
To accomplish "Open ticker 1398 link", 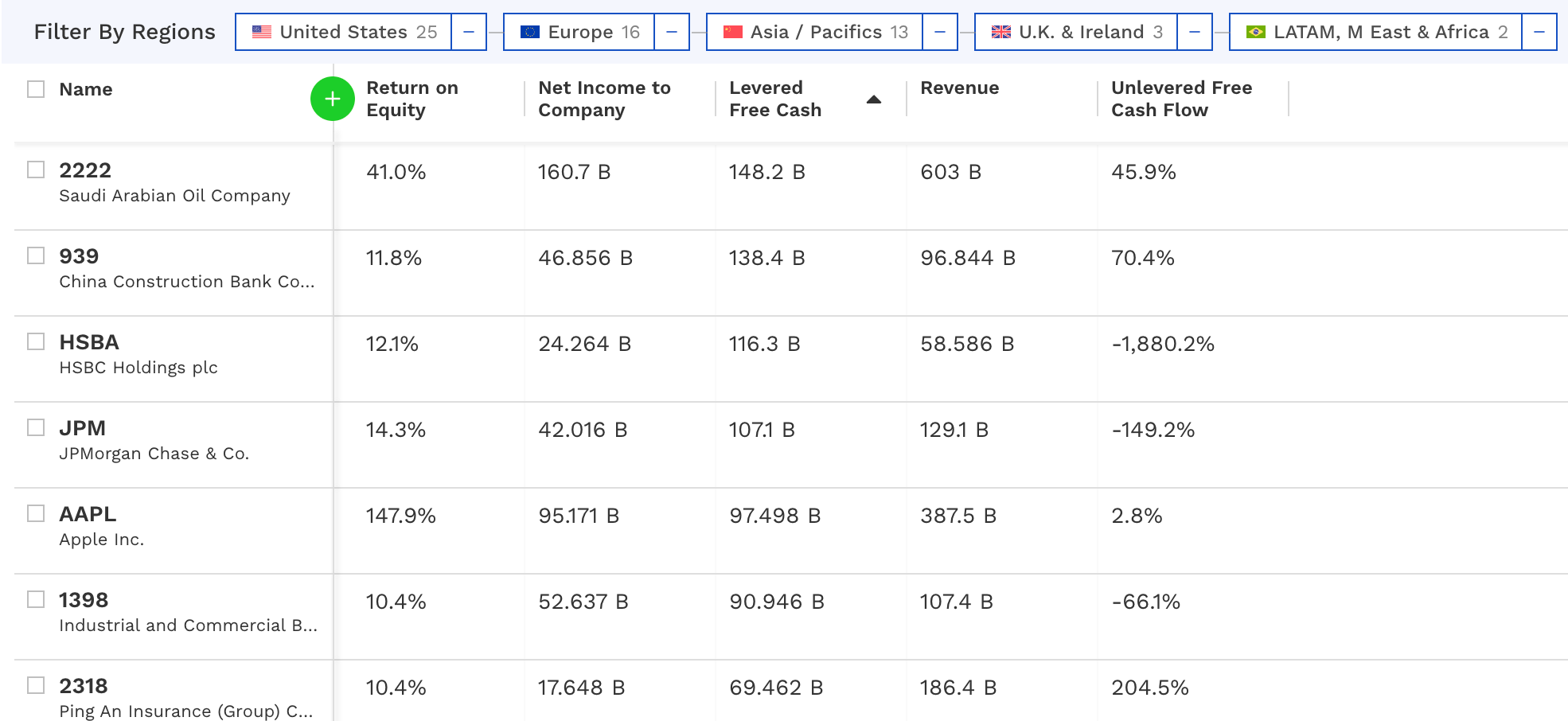I will click(x=84, y=600).
